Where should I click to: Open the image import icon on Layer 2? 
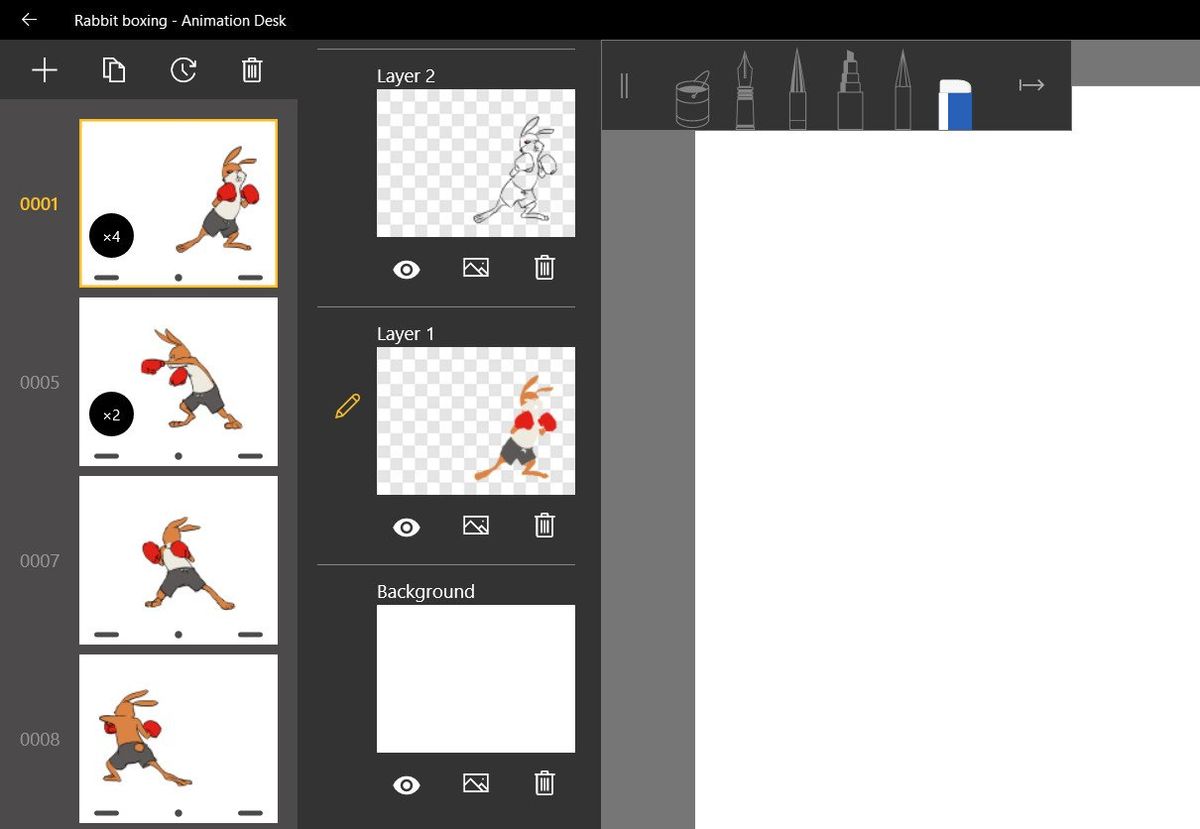(475, 267)
